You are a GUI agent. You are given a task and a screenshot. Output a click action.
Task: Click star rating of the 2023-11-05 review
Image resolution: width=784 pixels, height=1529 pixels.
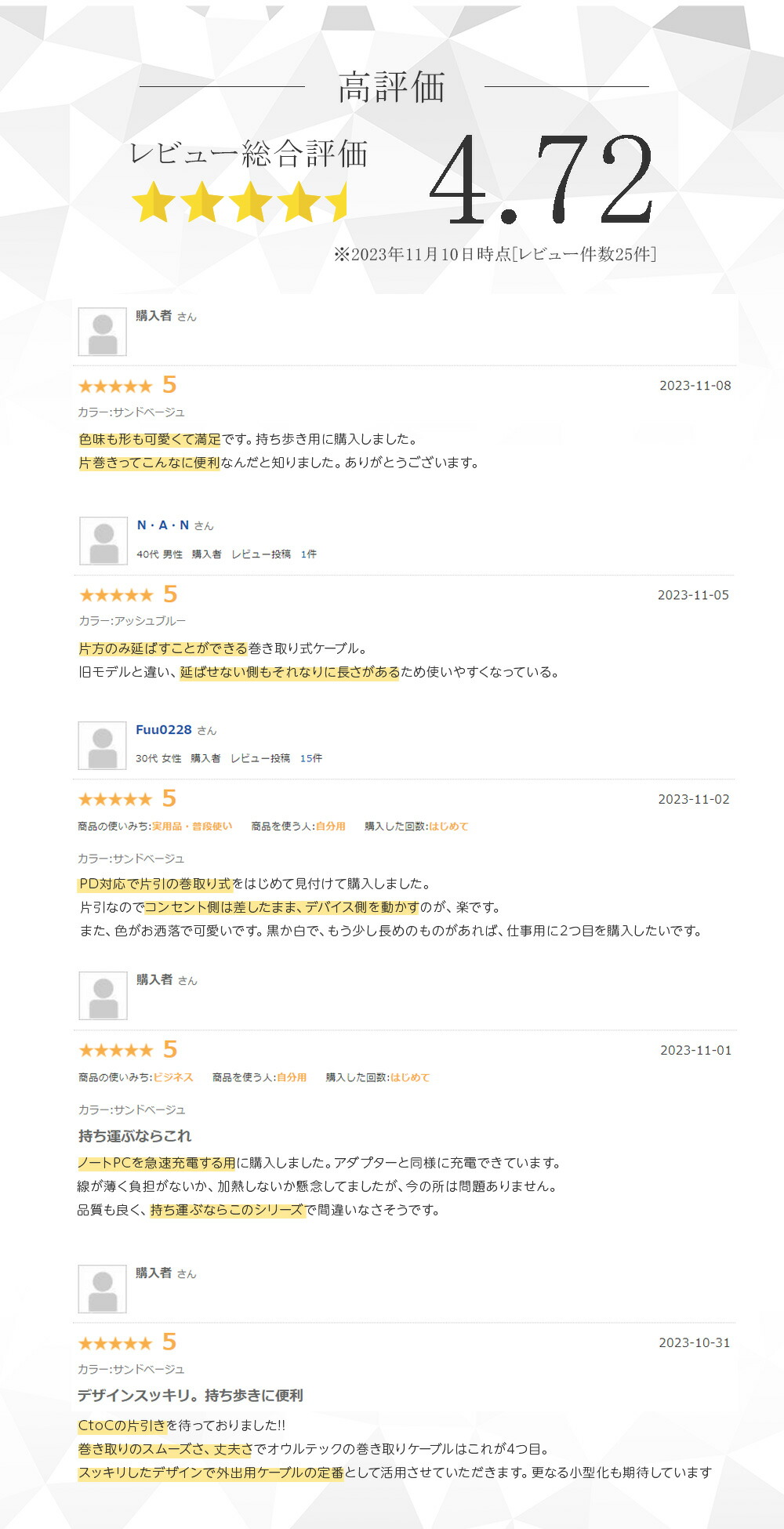[116, 595]
